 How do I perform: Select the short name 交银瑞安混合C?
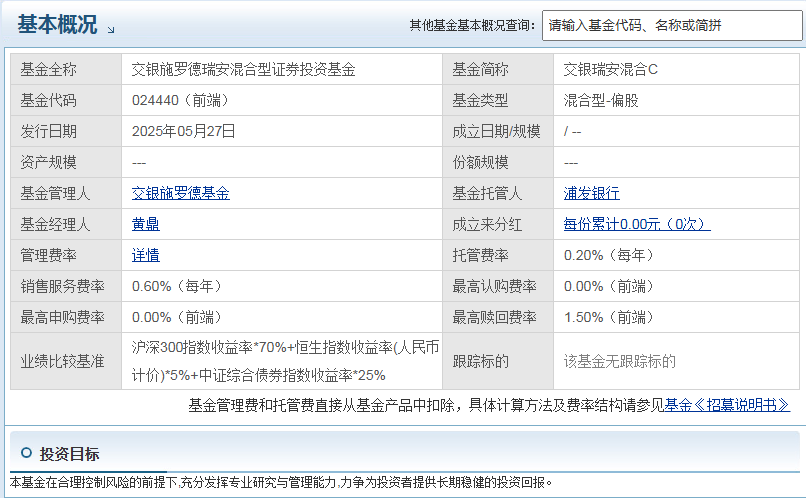[x=610, y=69]
